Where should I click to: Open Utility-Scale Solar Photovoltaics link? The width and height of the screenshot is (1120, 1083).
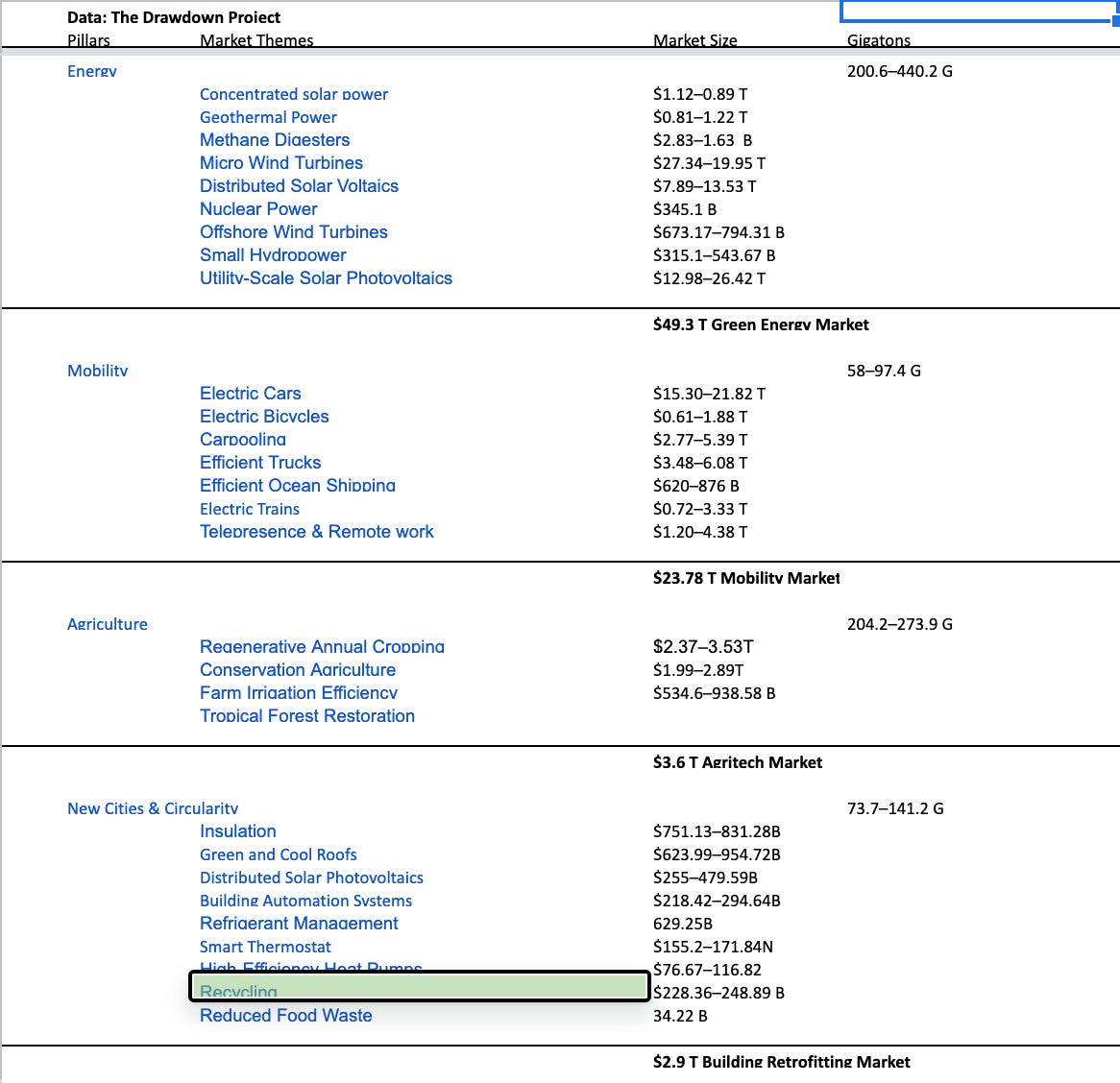[326, 277]
